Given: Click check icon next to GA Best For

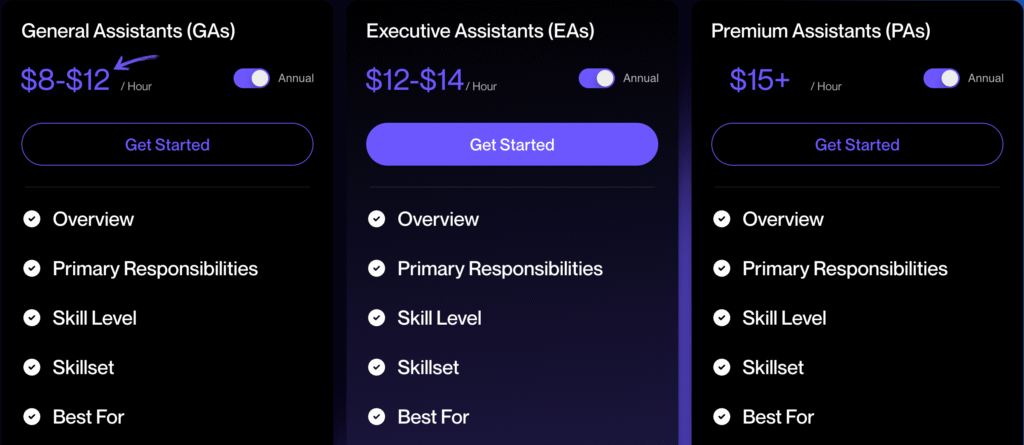Looking at the screenshot, I should click(x=32, y=416).
